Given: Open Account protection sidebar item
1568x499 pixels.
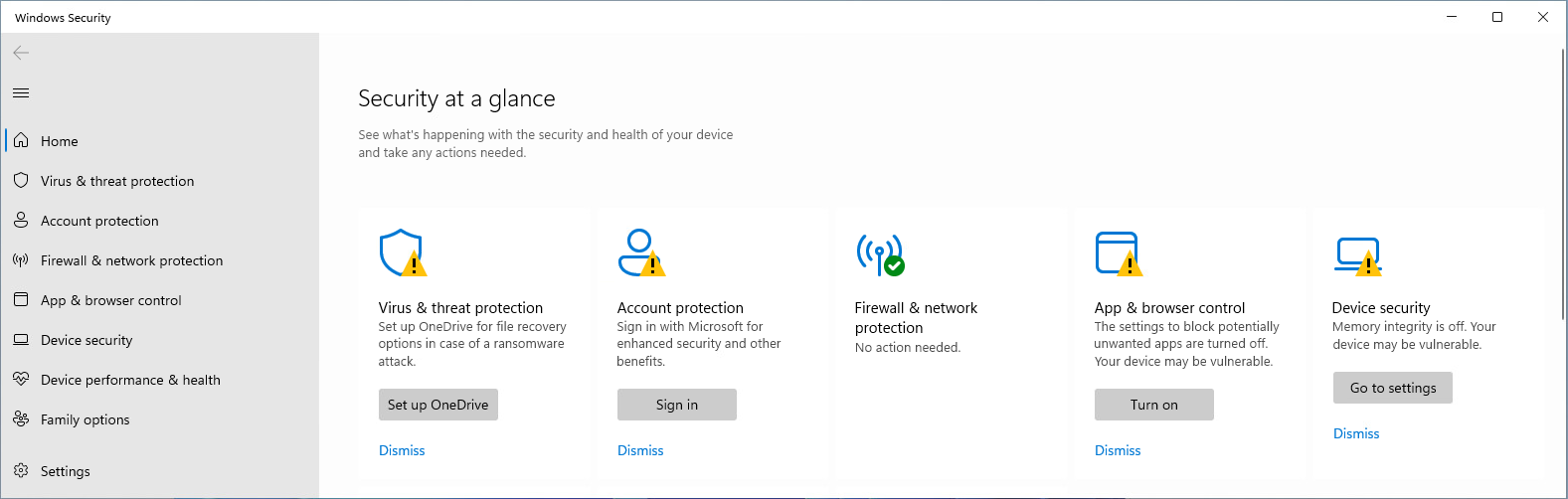Looking at the screenshot, I should 160,221.
